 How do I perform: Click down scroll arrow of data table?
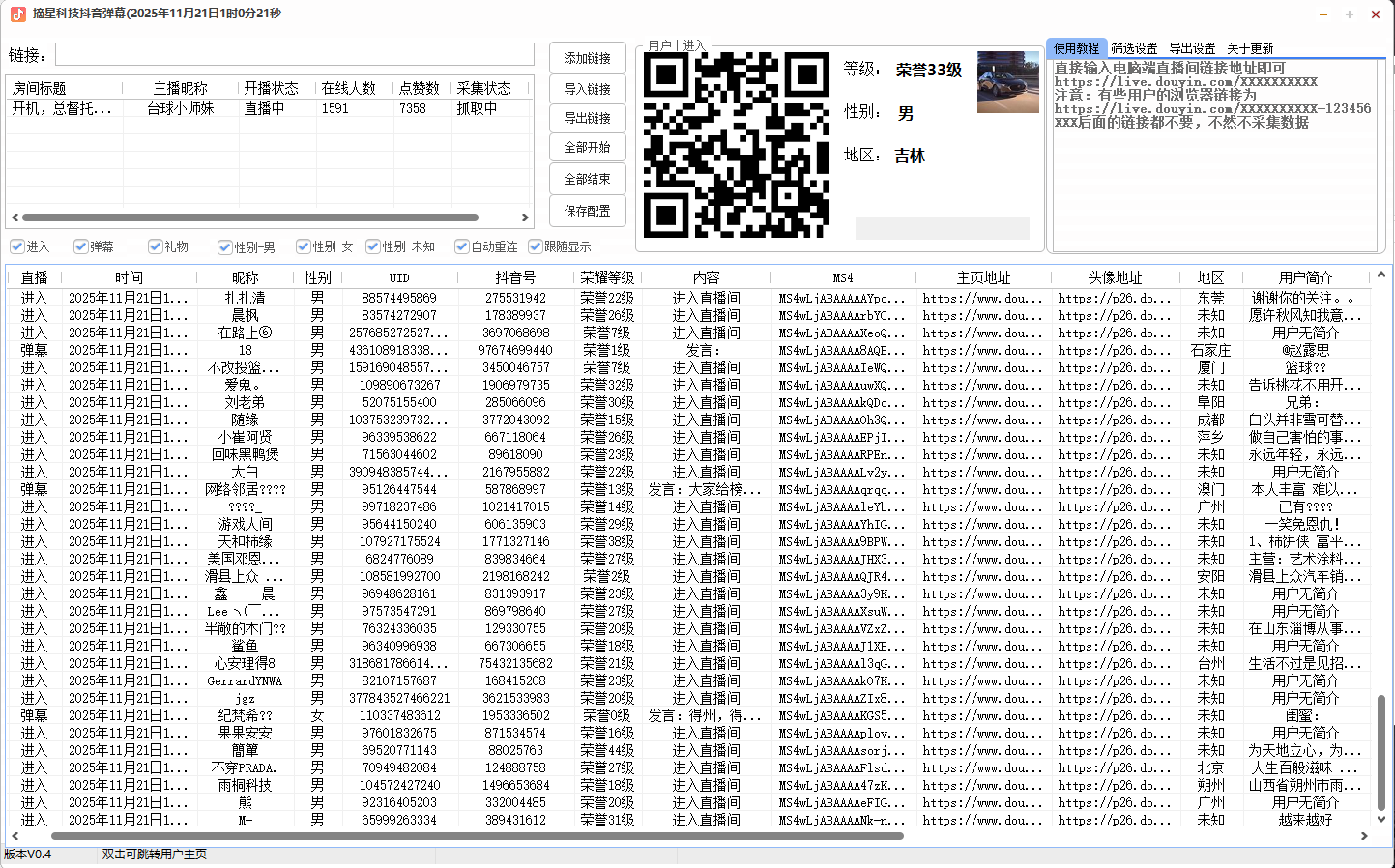(x=1381, y=819)
